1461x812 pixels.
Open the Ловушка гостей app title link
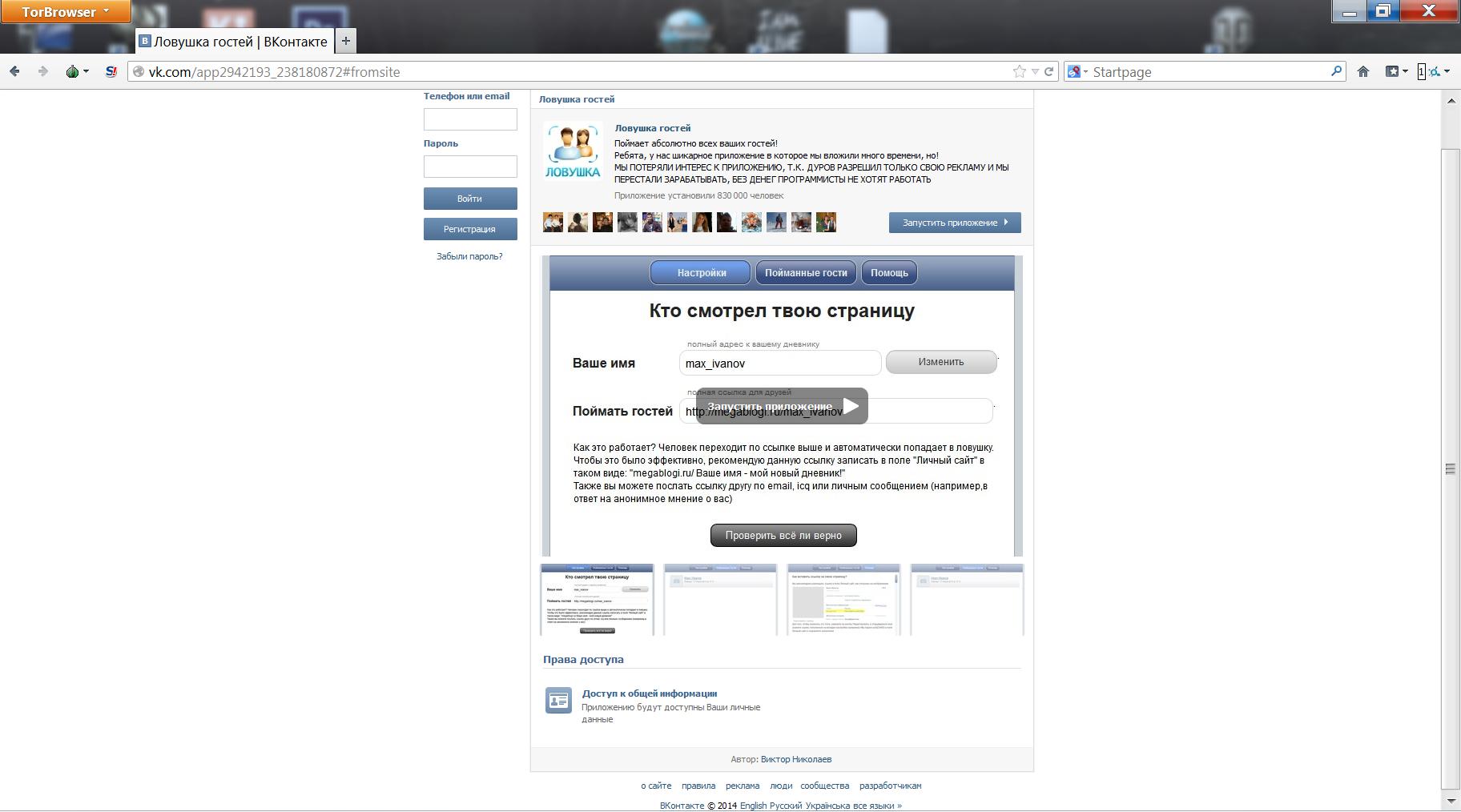pos(653,128)
